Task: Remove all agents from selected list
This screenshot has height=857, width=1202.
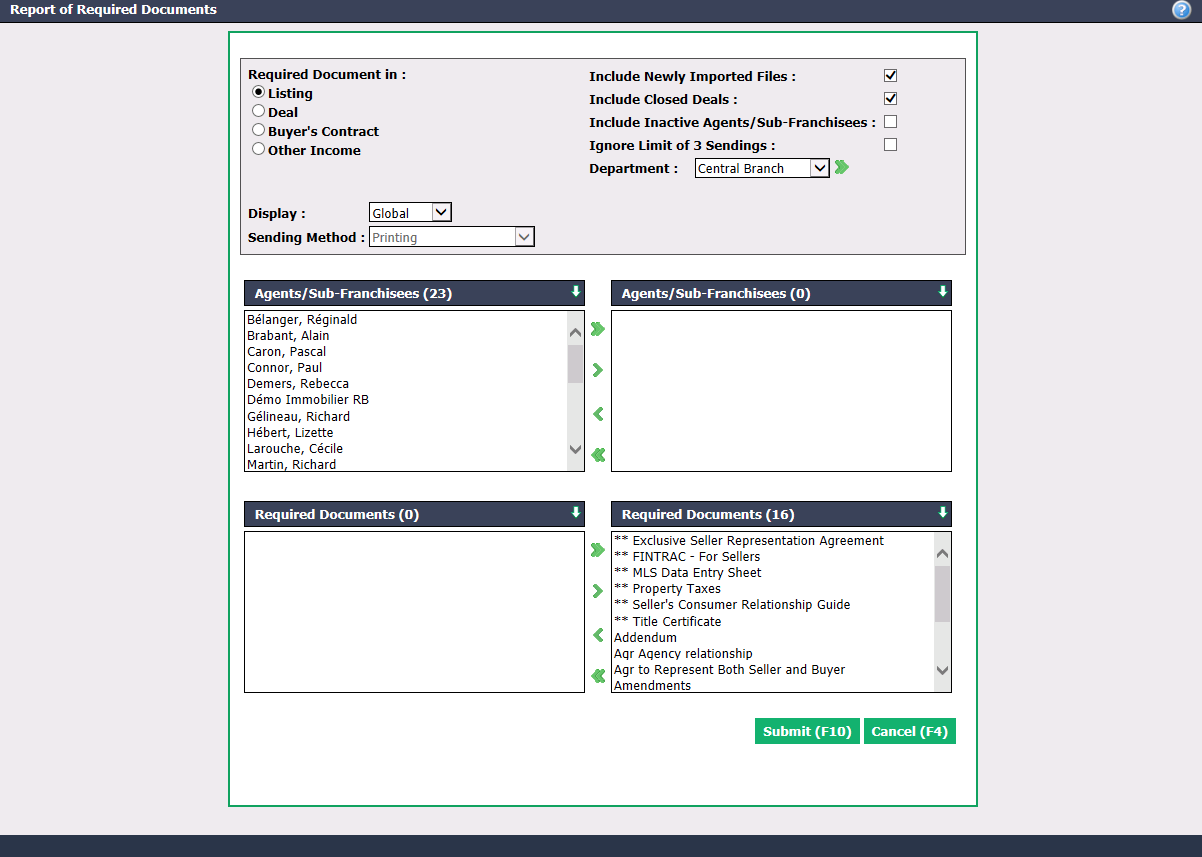Action: (598, 455)
